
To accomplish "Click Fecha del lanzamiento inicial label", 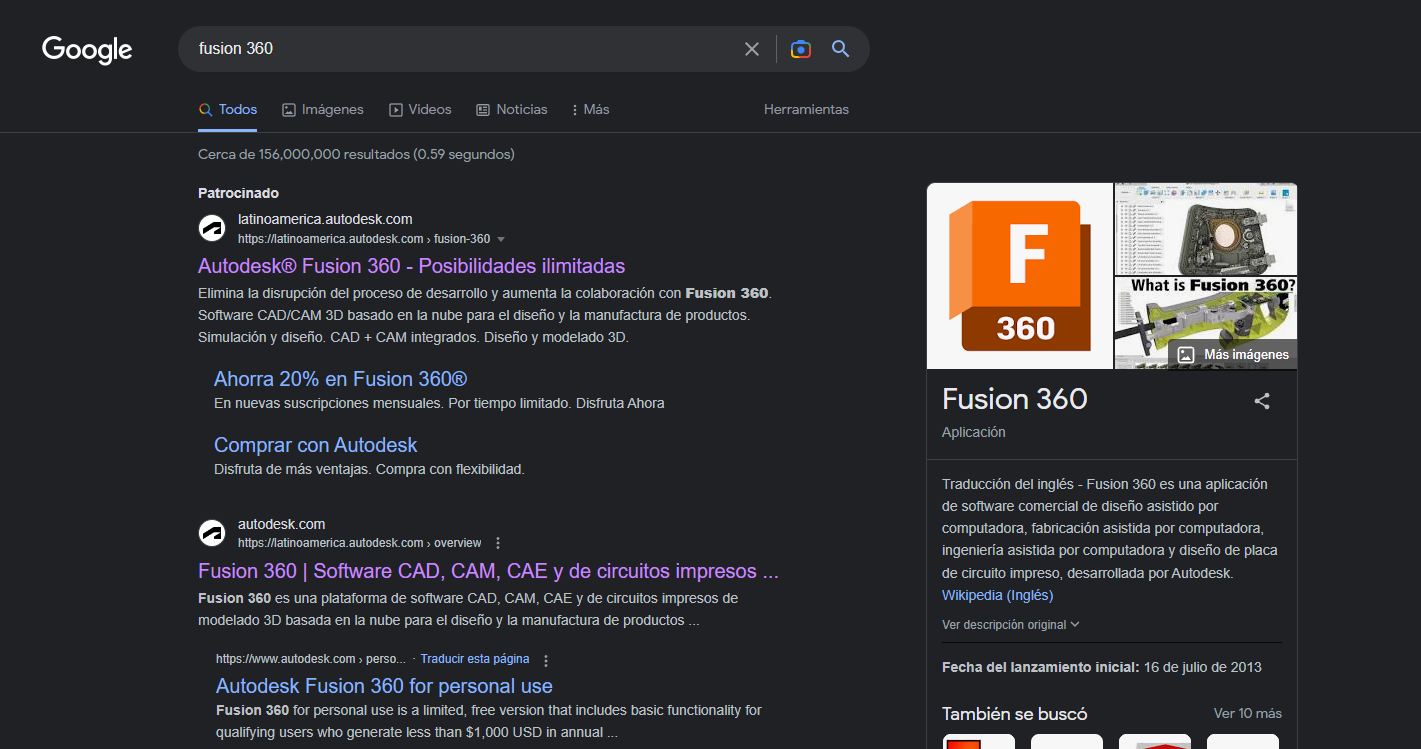I will click(x=1040, y=667).
